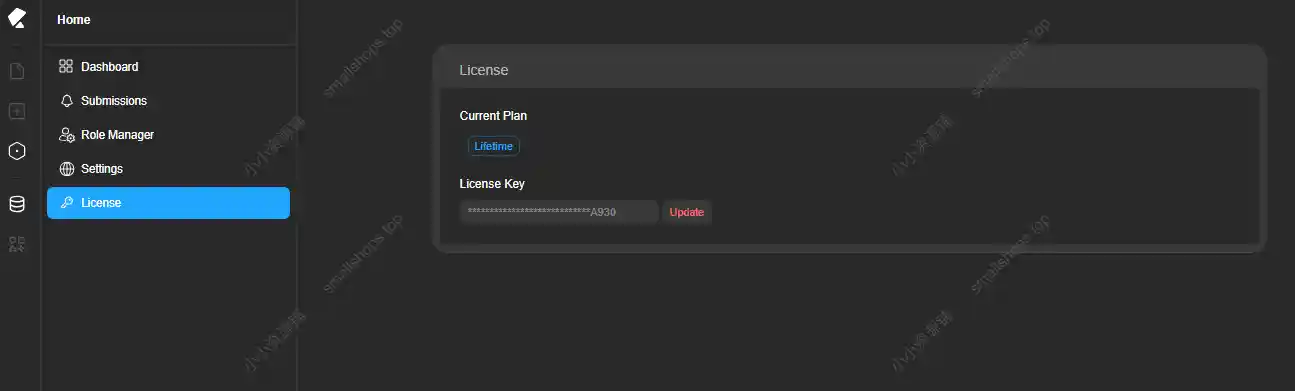Screen dimensions: 1295x391
Task: Click the Settings globe icon
Action: click(67, 169)
